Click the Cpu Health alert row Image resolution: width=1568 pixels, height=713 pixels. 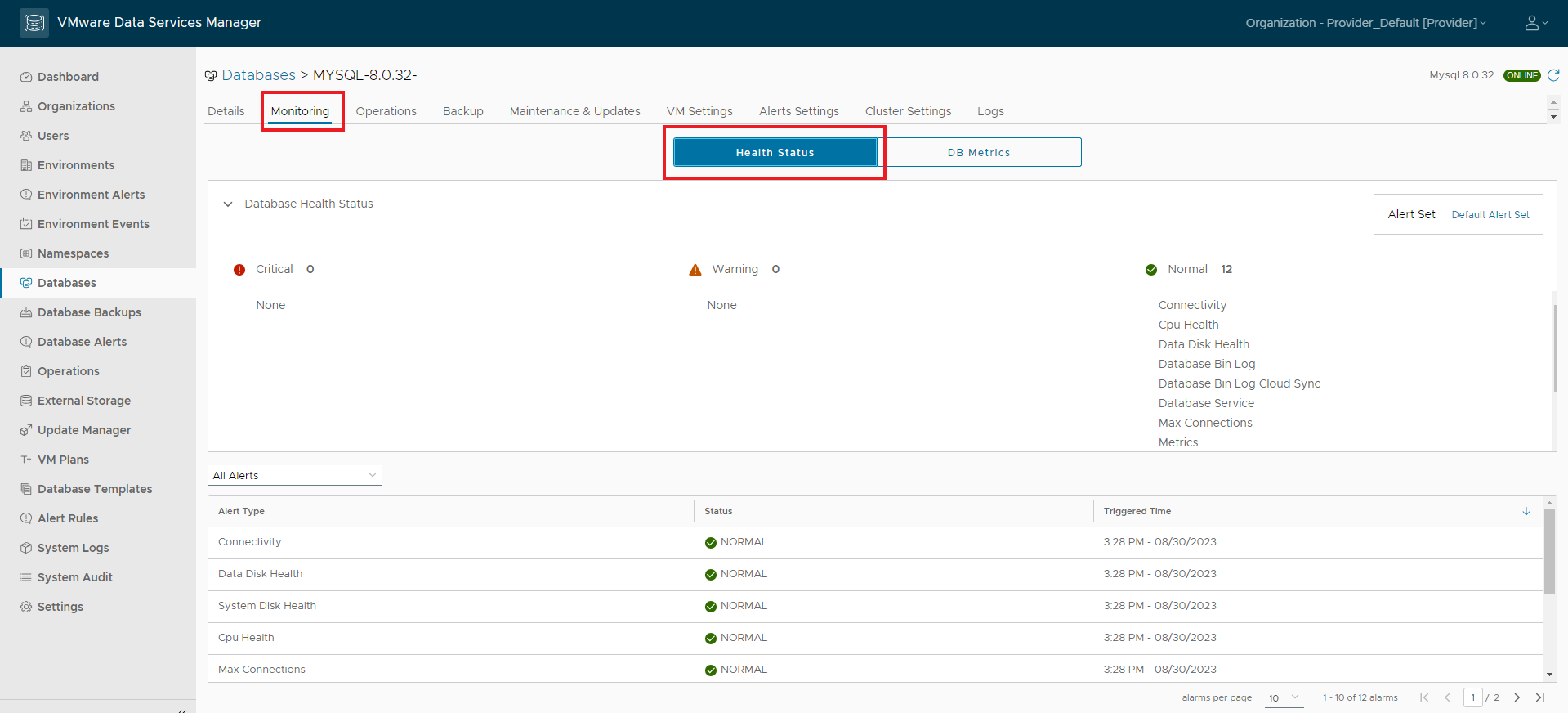(x=875, y=639)
